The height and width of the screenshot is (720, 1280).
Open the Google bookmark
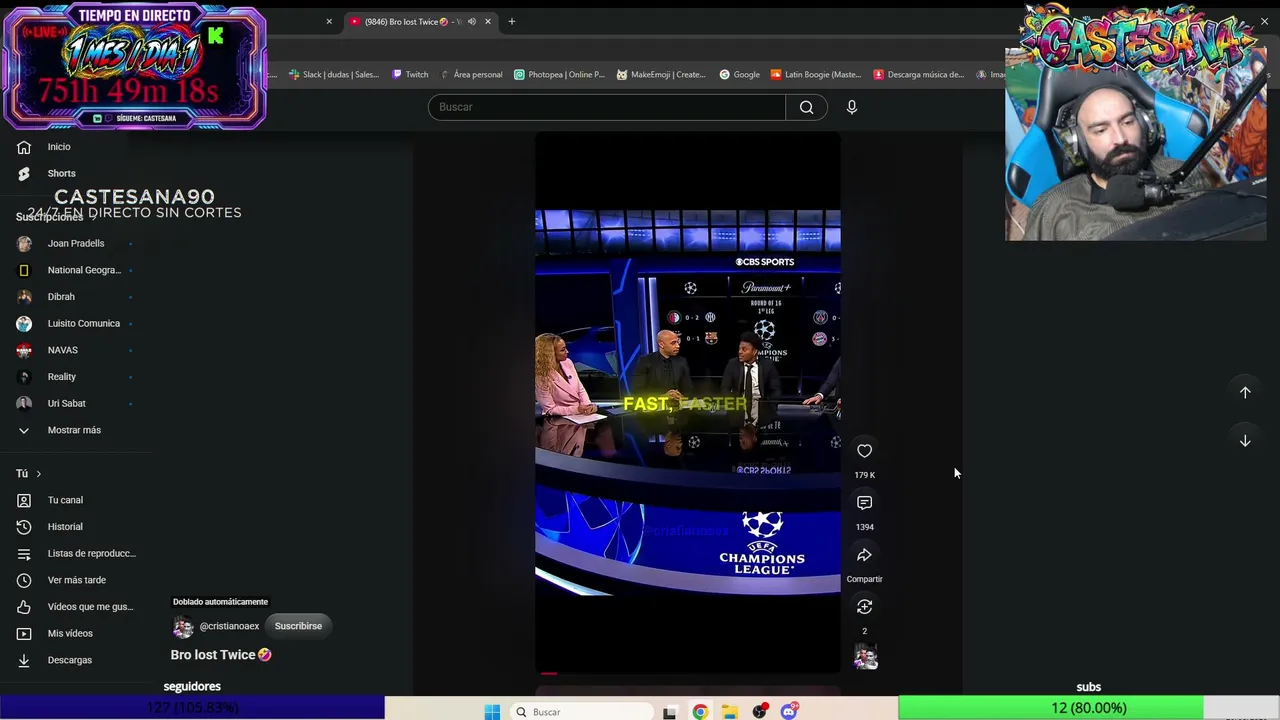click(x=739, y=75)
